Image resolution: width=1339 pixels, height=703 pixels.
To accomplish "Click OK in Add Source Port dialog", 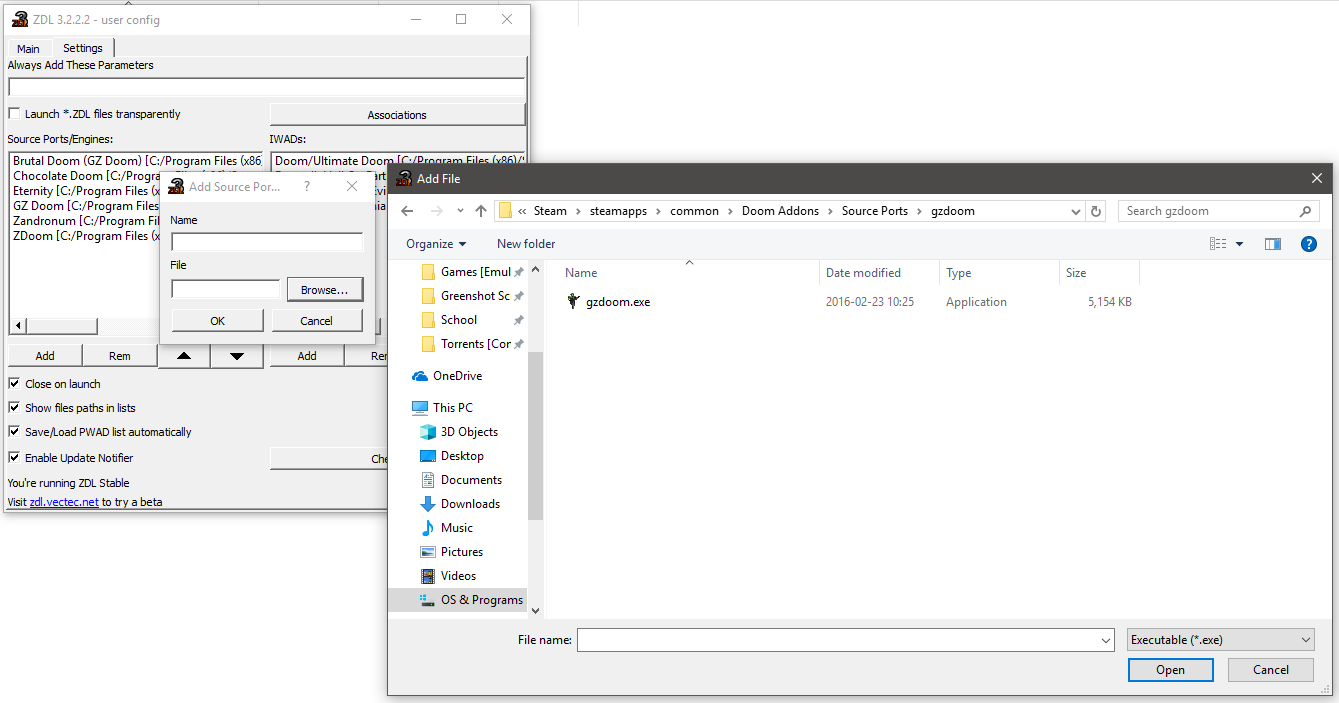I will (218, 321).
